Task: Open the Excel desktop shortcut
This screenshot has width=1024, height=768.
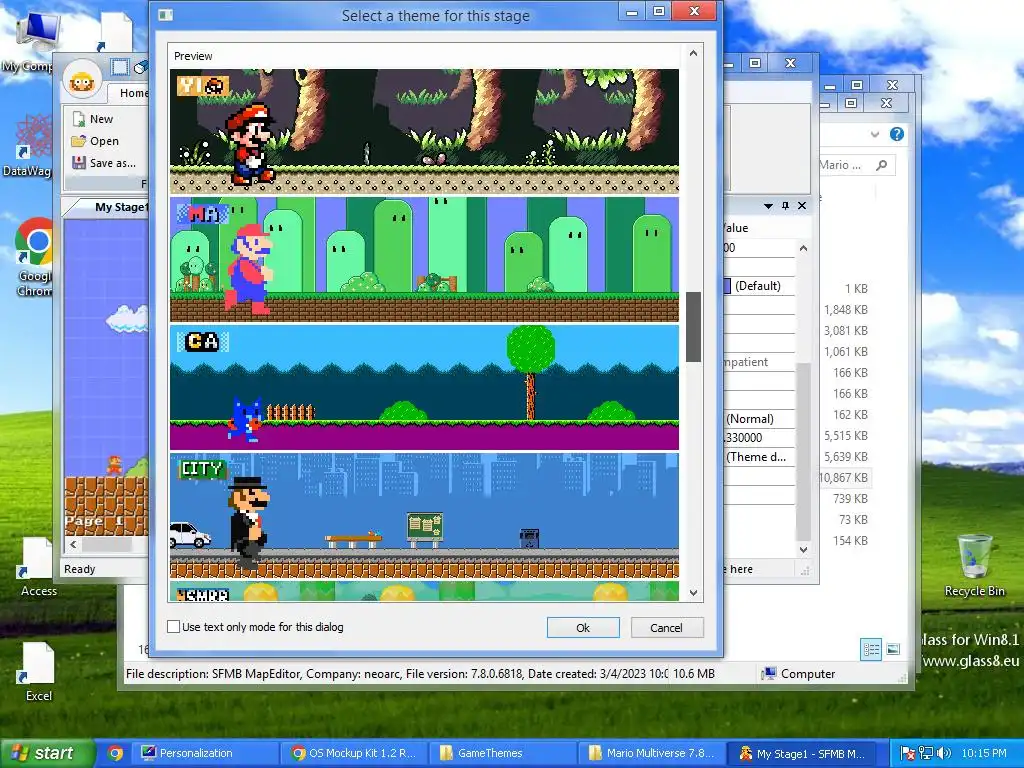Action: coord(38,671)
